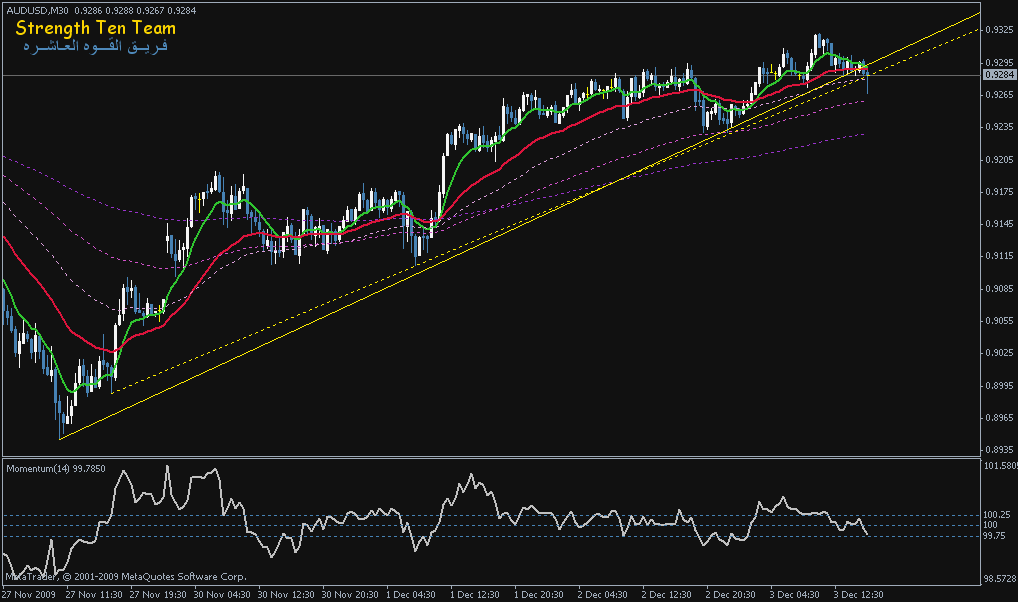
Task: Select the 1 Dec 04:30 time marker
Action: pyautogui.click(x=409, y=593)
